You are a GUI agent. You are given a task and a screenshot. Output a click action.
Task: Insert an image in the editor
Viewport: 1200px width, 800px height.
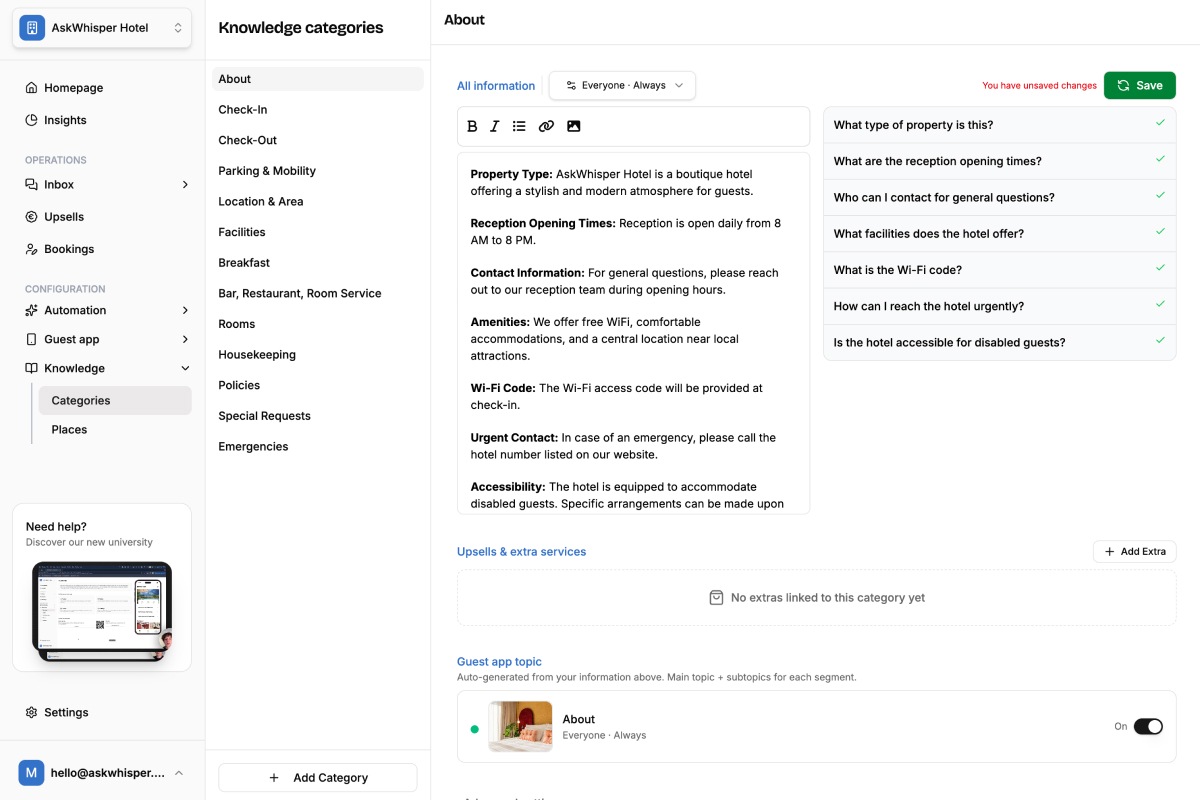pos(574,126)
